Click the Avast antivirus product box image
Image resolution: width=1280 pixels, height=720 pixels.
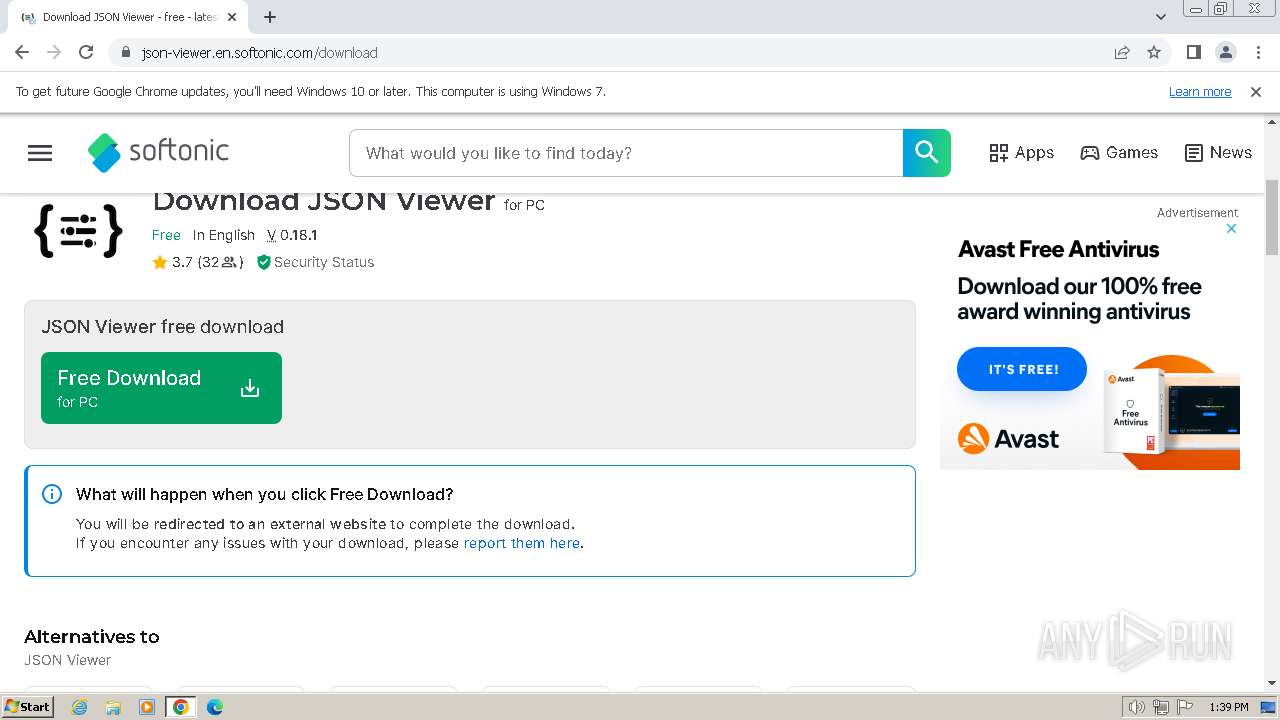(x=1134, y=411)
